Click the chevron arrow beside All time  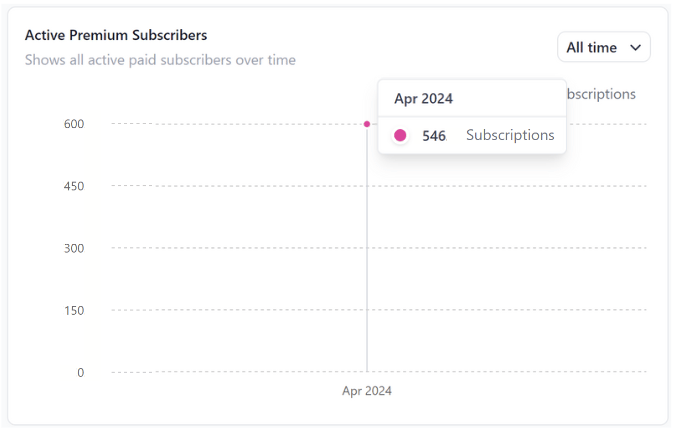635,47
